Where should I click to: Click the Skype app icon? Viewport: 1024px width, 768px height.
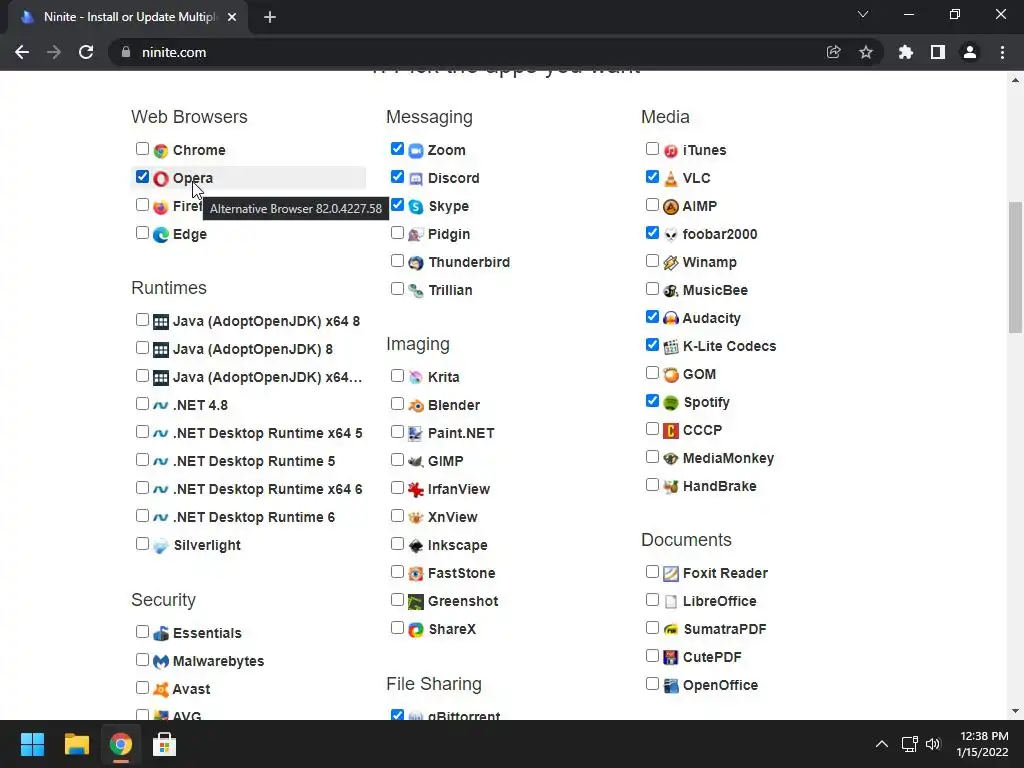click(x=416, y=207)
